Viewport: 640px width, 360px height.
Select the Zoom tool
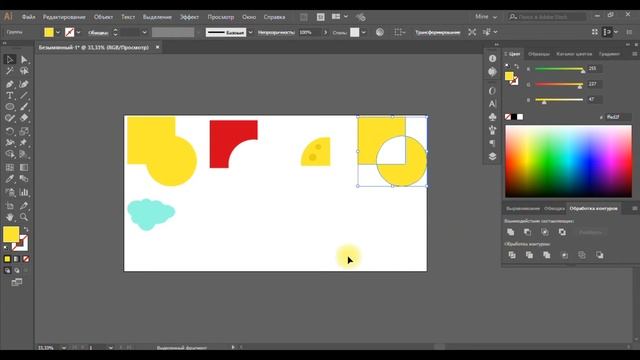24,217
